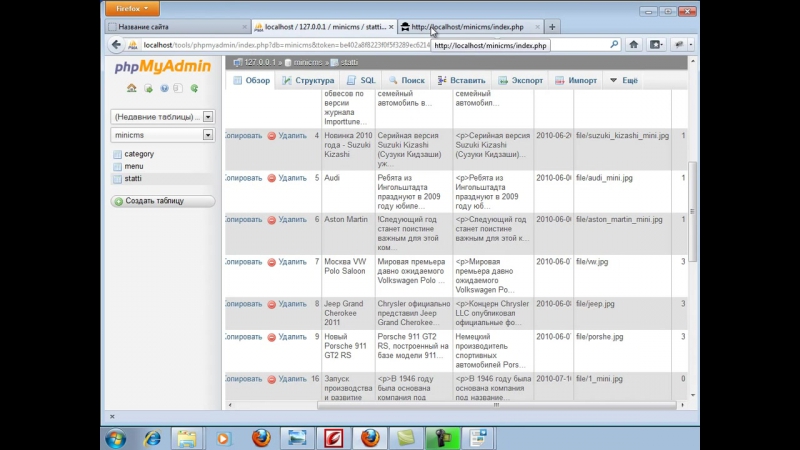Viewport: 800px width, 450px height.
Task: Click the Firefox home button icon
Action: (x=634, y=45)
